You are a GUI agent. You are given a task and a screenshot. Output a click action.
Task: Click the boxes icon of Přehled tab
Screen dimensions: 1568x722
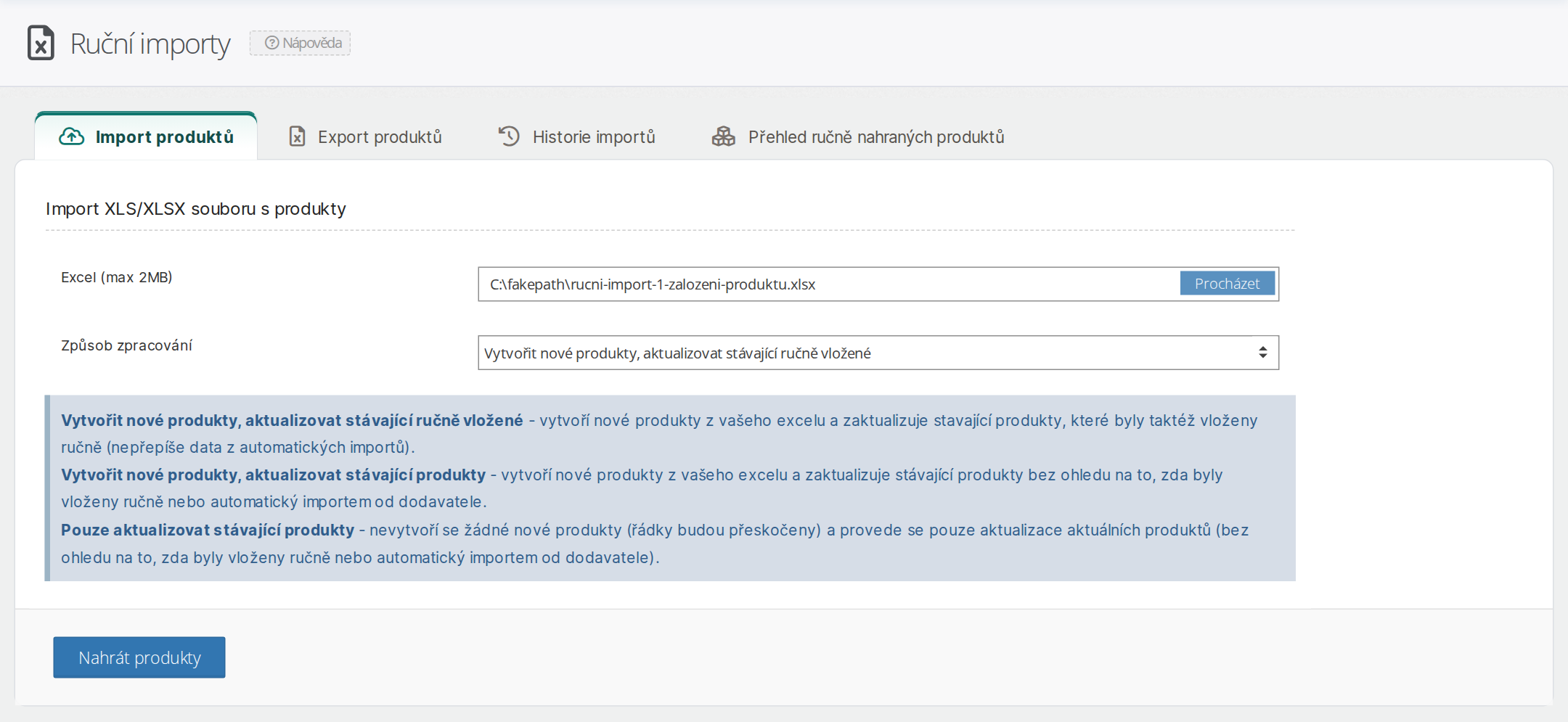point(724,136)
